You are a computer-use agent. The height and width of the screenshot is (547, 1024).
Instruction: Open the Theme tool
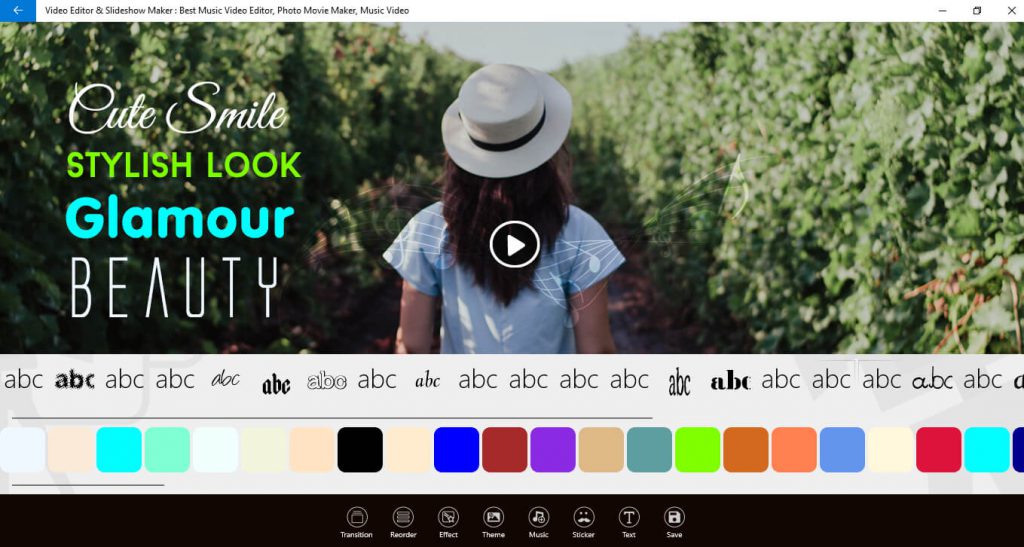(493, 523)
